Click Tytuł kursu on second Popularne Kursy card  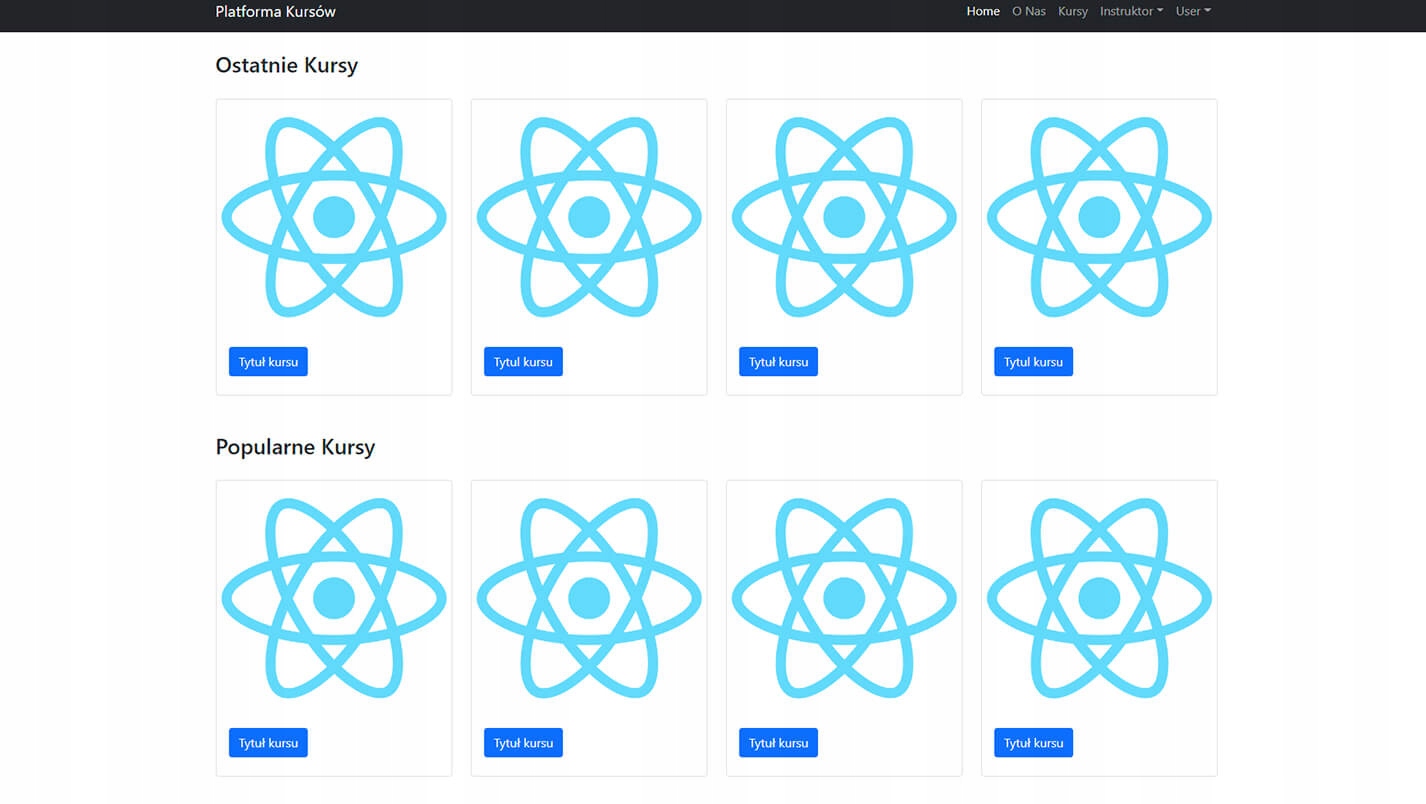pyautogui.click(x=523, y=743)
